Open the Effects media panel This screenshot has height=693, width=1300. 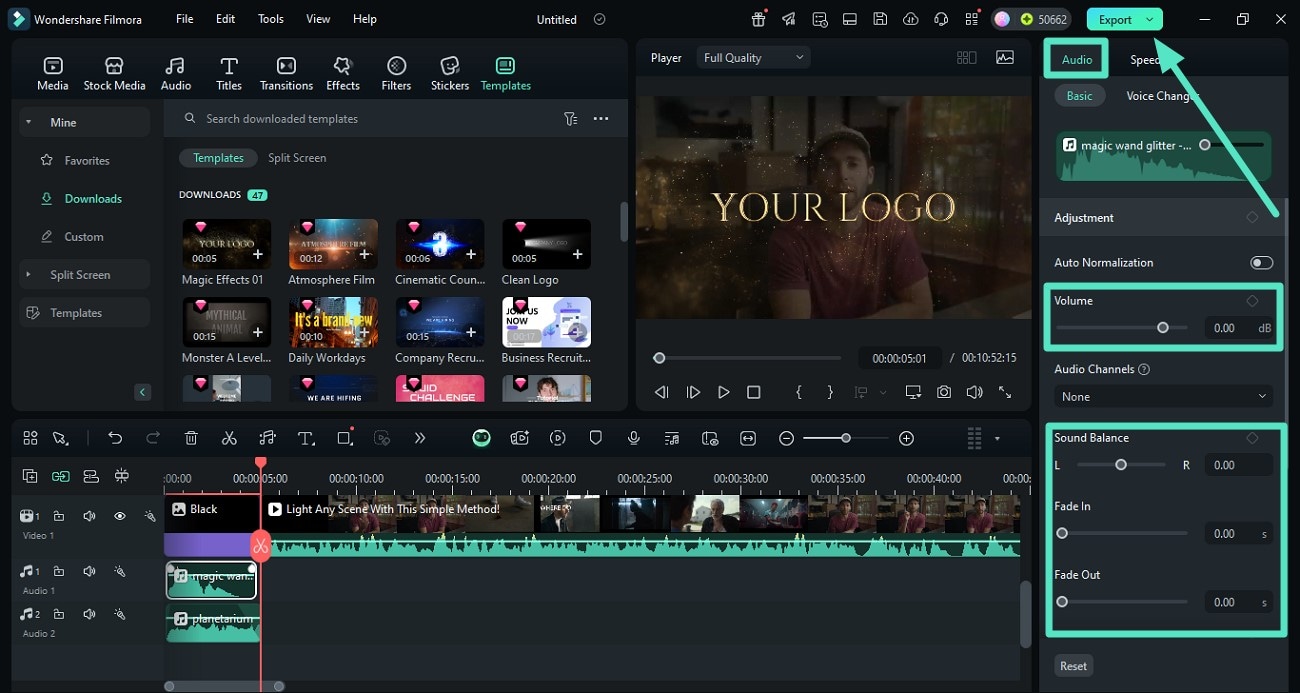[x=342, y=73]
